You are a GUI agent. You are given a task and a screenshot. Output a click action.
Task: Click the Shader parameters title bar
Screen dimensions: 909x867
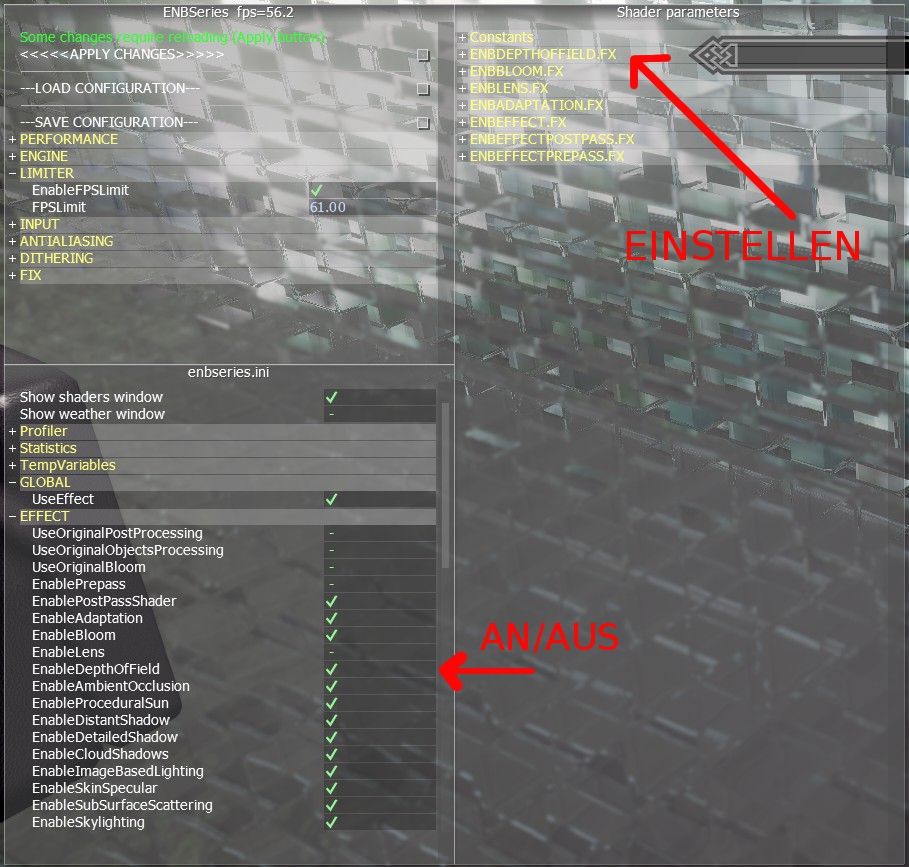(x=678, y=12)
